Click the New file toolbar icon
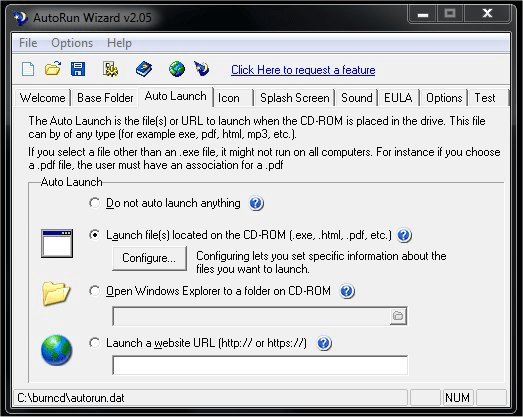 pos(28,69)
